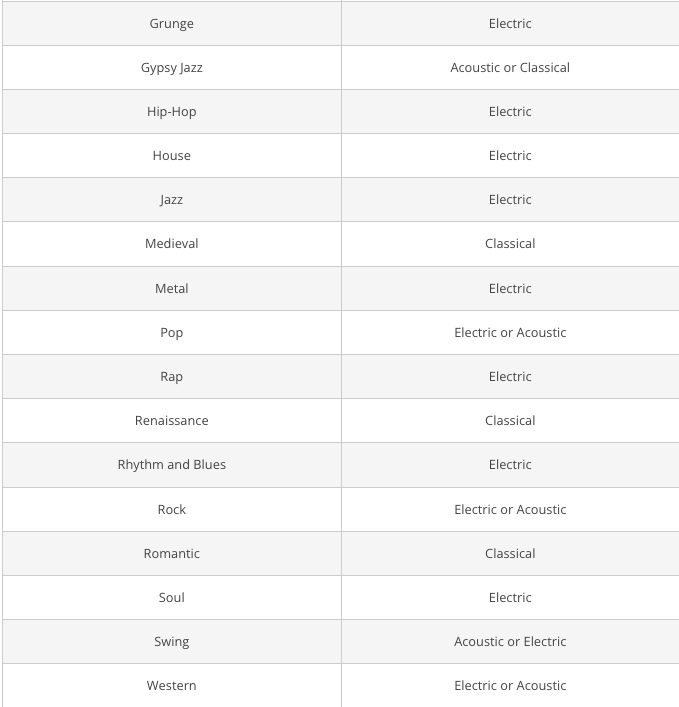679x707 pixels.
Task: Click the Rap genre cell
Action: pos(172,376)
